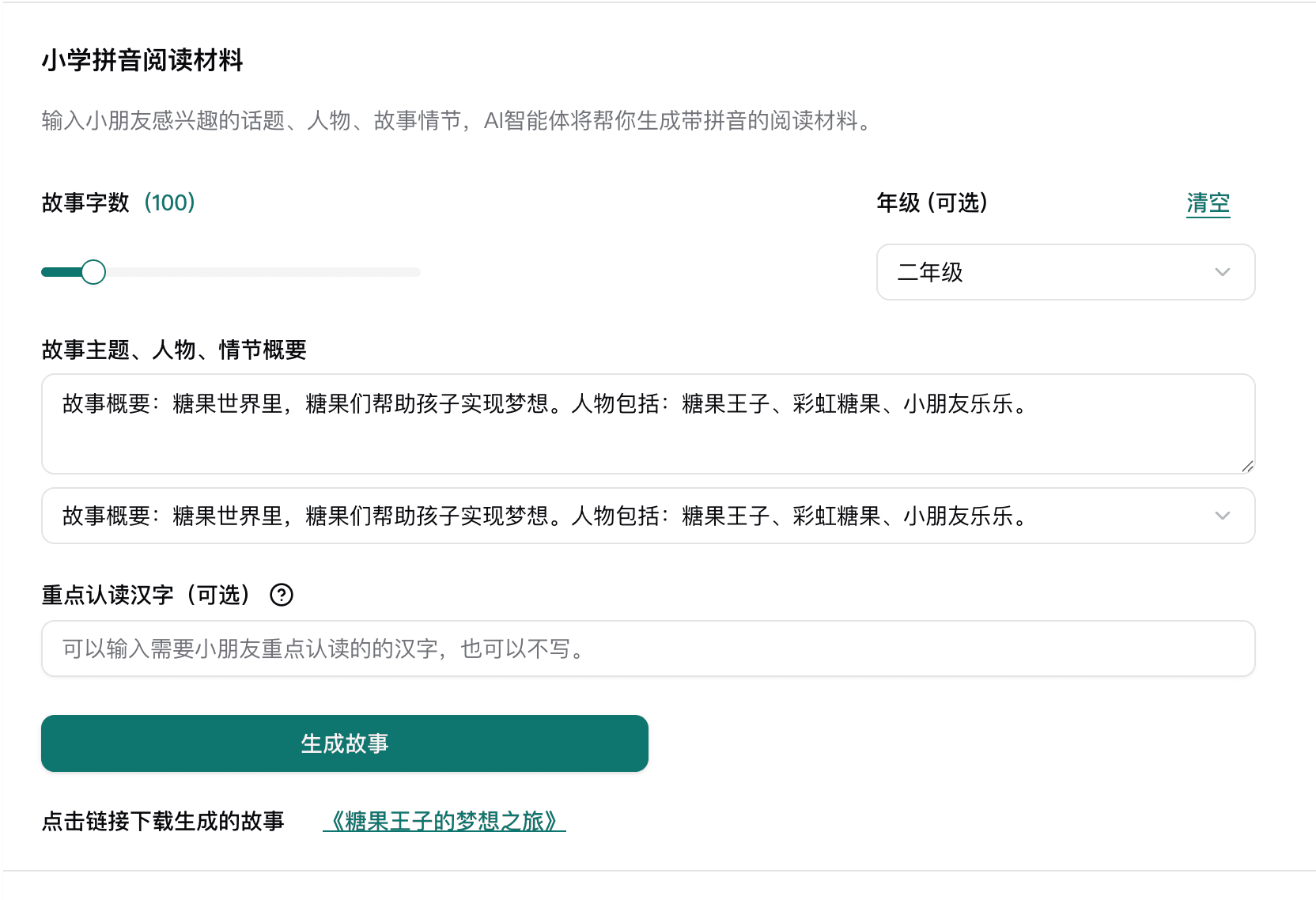Click the 重点认读汉字（可选） label text
The height and width of the screenshot is (900, 1316).
(146, 595)
